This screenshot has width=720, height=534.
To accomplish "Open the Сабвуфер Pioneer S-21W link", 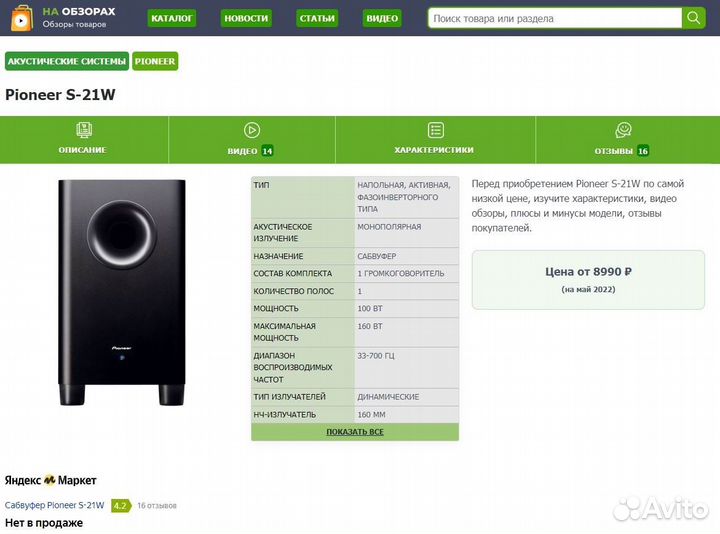I will pyautogui.click(x=55, y=505).
